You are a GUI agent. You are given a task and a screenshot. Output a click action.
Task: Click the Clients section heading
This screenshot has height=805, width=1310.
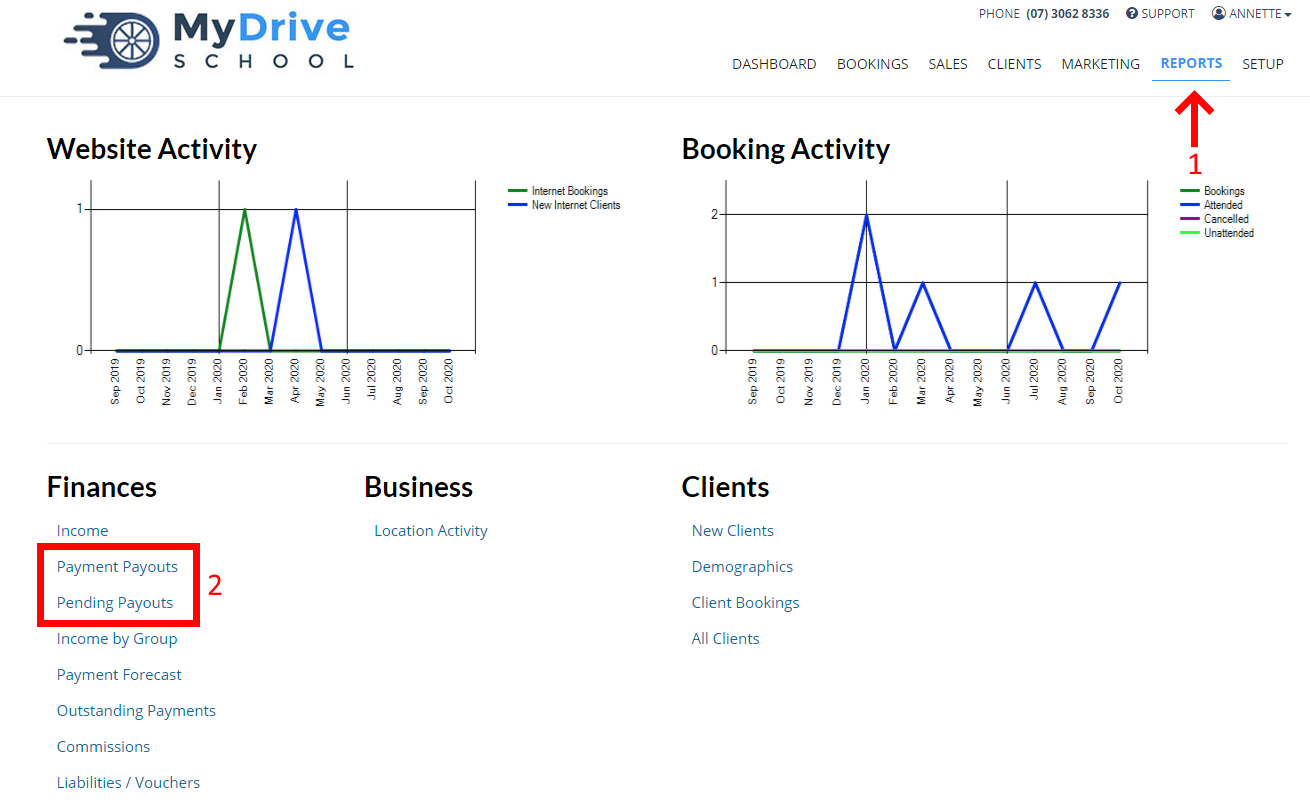(x=726, y=487)
